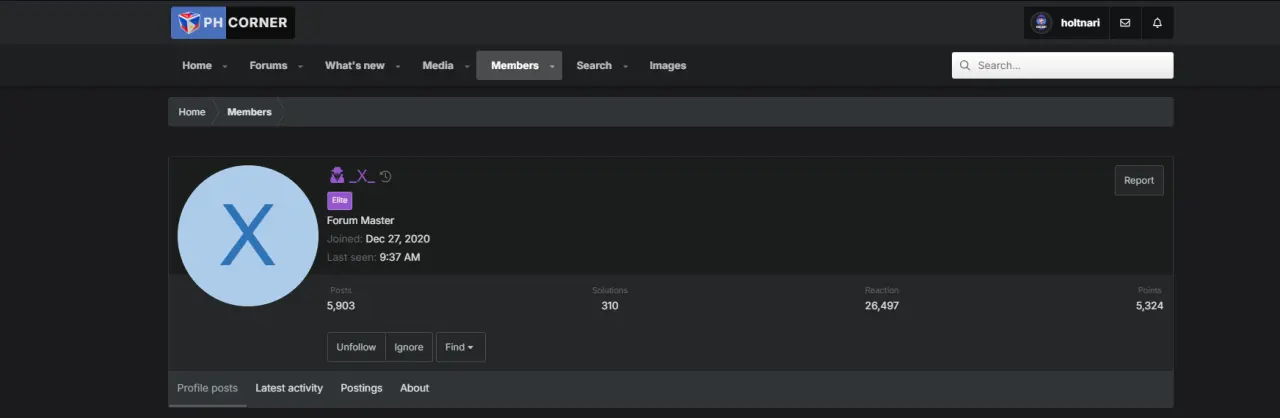Open Forums in navigation bar
1280x418 pixels.
(268, 65)
